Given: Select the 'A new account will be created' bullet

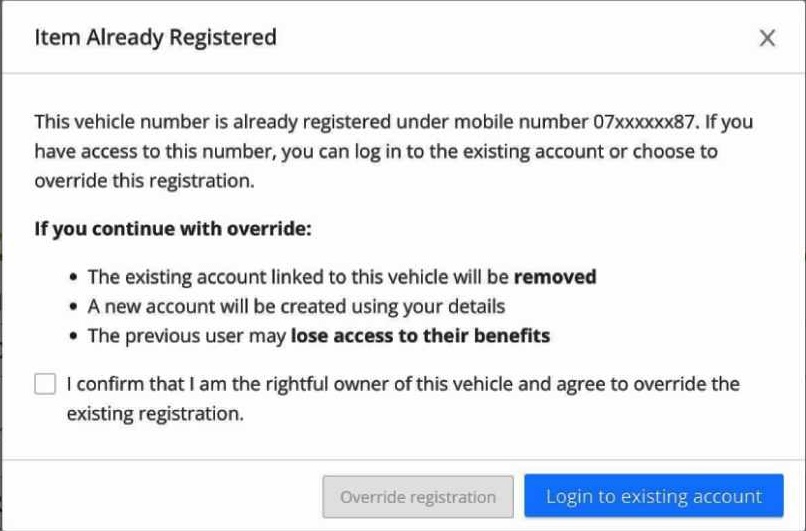Looking at the screenshot, I should click(x=296, y=306).
